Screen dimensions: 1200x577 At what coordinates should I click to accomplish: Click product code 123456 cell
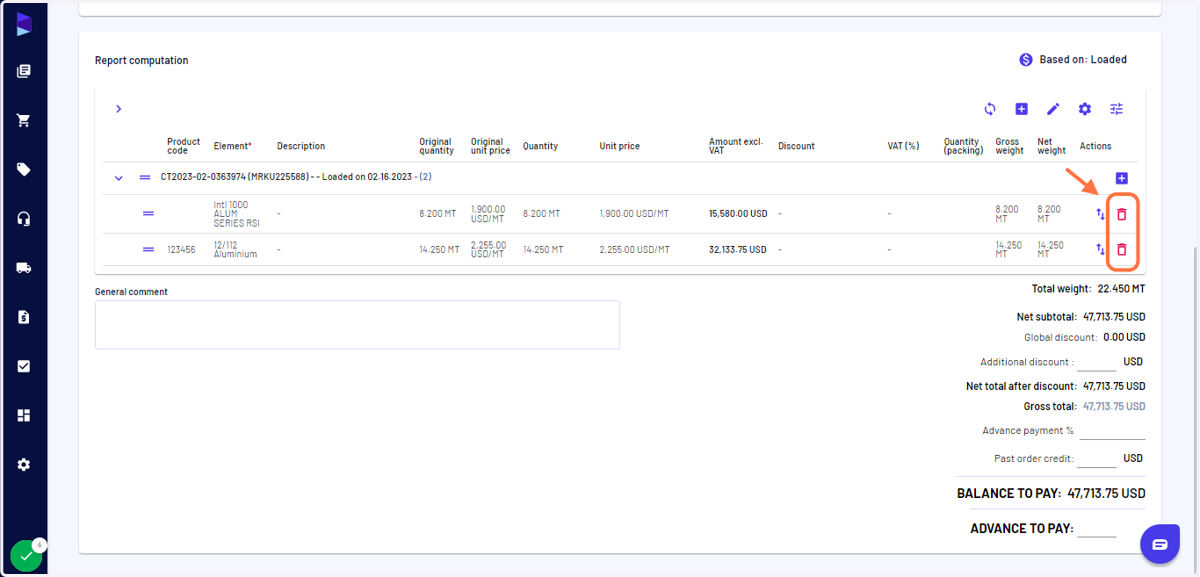coord(183,249)
